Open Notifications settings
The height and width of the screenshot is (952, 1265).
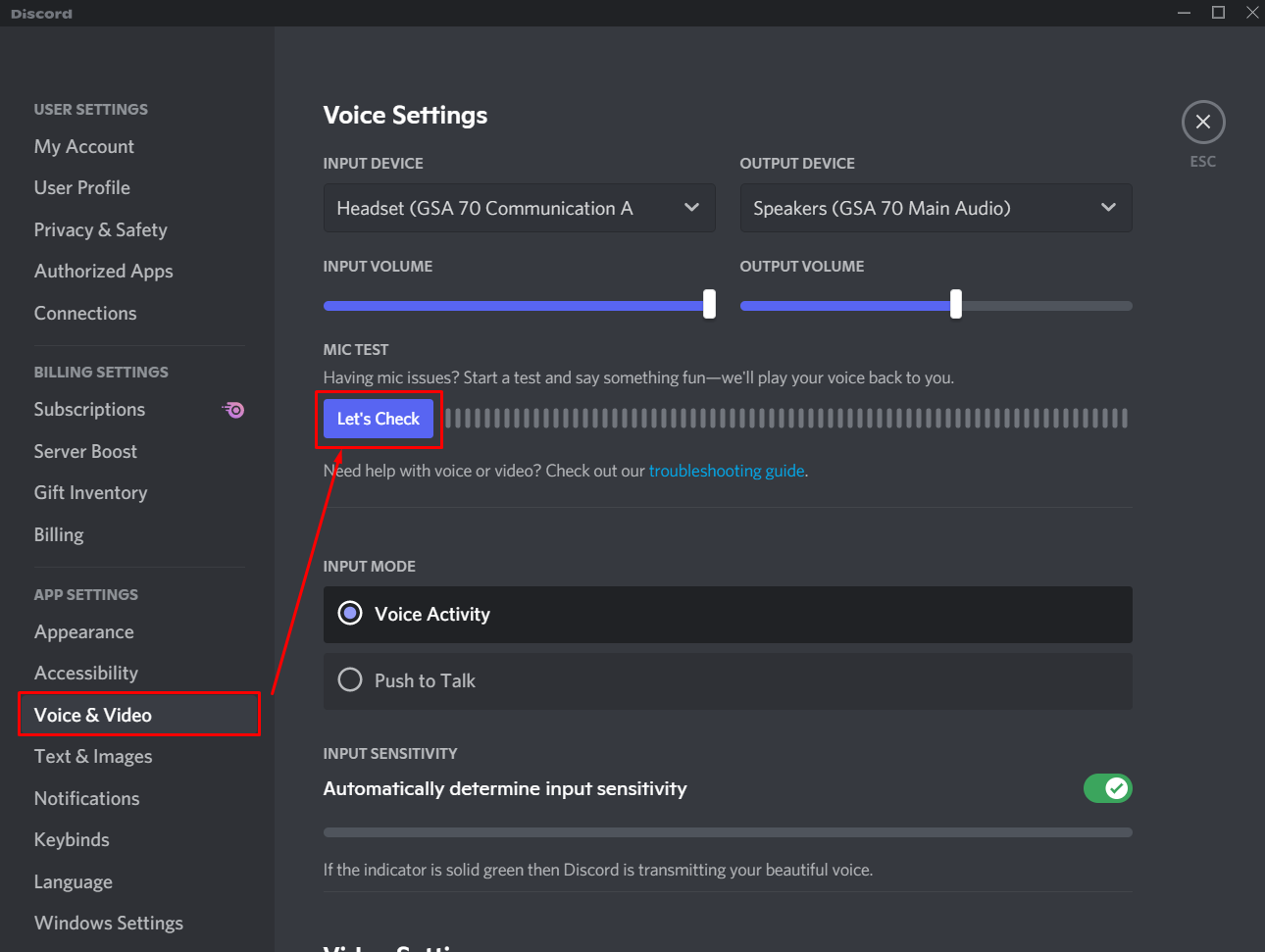(87, 798)
